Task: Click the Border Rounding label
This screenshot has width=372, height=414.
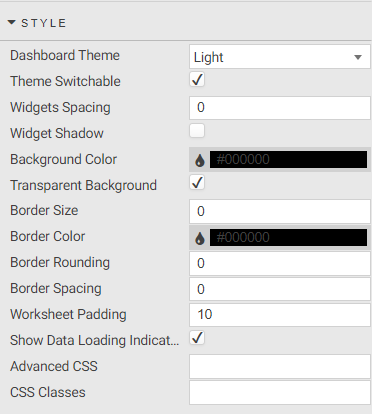Action: coord(60,263)
